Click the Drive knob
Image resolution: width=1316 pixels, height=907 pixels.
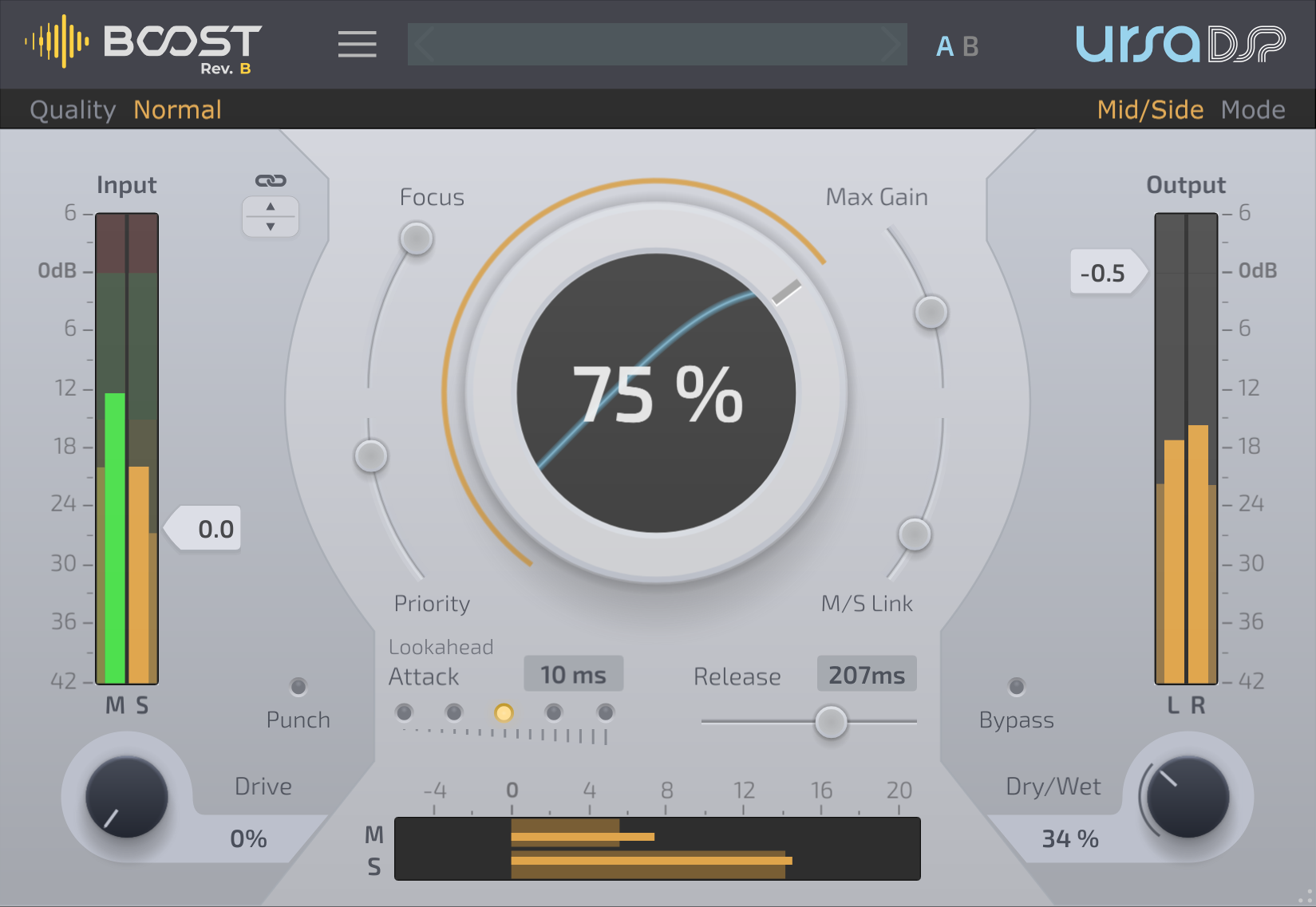(x=126, y=796)
